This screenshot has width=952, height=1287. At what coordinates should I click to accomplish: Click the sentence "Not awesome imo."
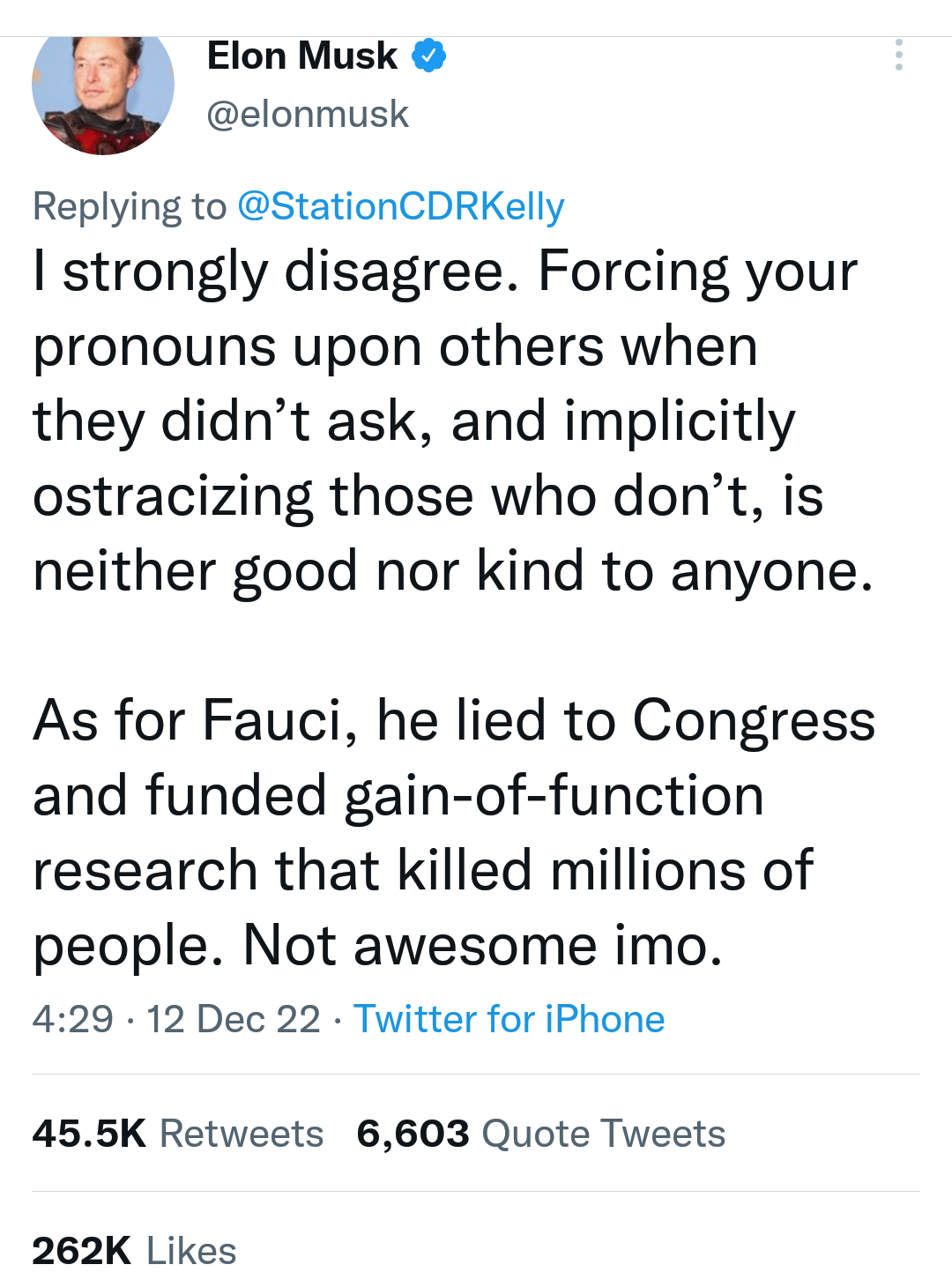[482, 945]
